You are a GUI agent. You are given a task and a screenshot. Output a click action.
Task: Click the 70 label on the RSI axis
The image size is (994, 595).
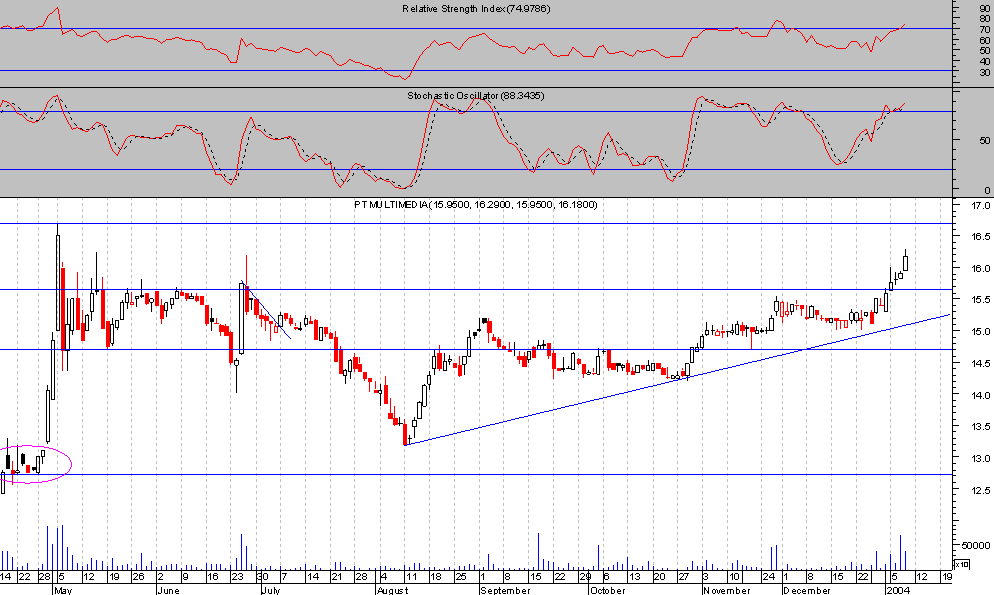click(984, 29)
